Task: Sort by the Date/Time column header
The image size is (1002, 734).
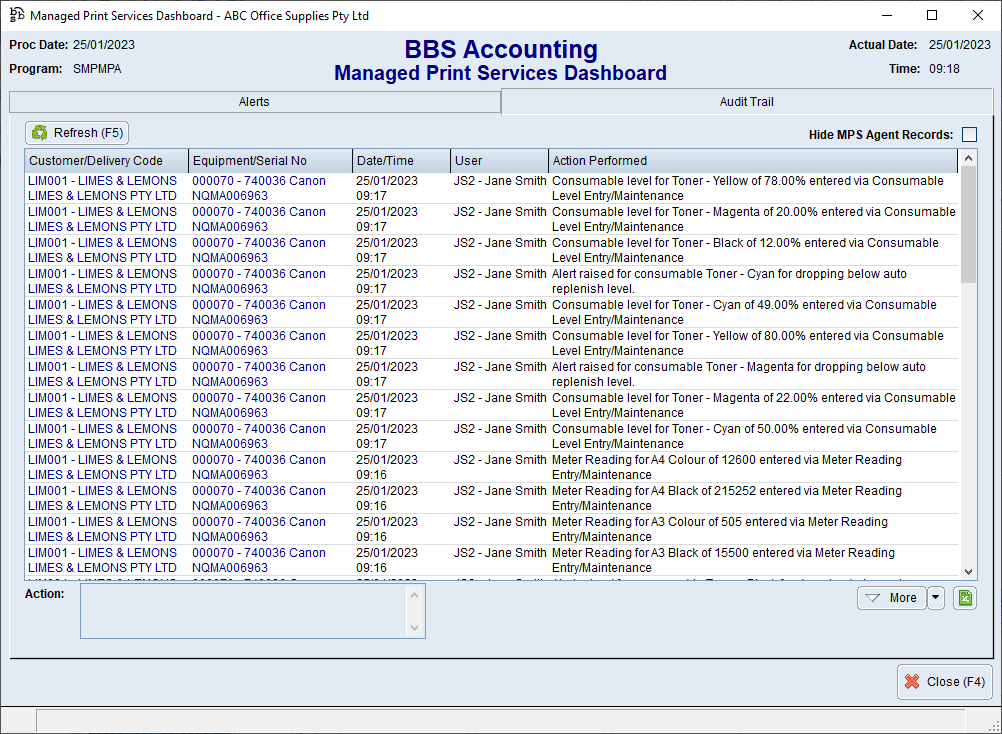Action: (401, 161)
